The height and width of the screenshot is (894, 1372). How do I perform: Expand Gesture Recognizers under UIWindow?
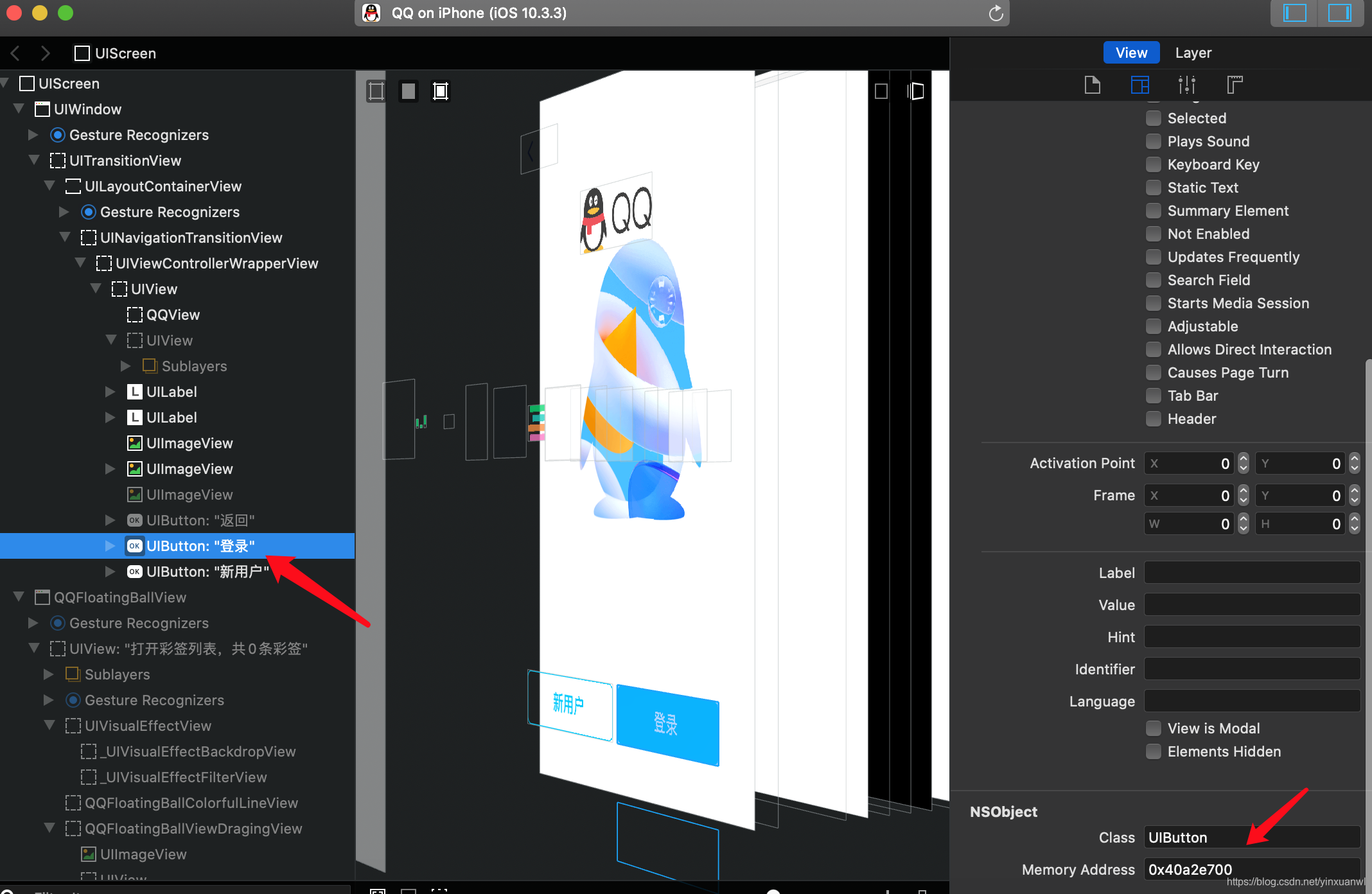click(x=33, y=135)
